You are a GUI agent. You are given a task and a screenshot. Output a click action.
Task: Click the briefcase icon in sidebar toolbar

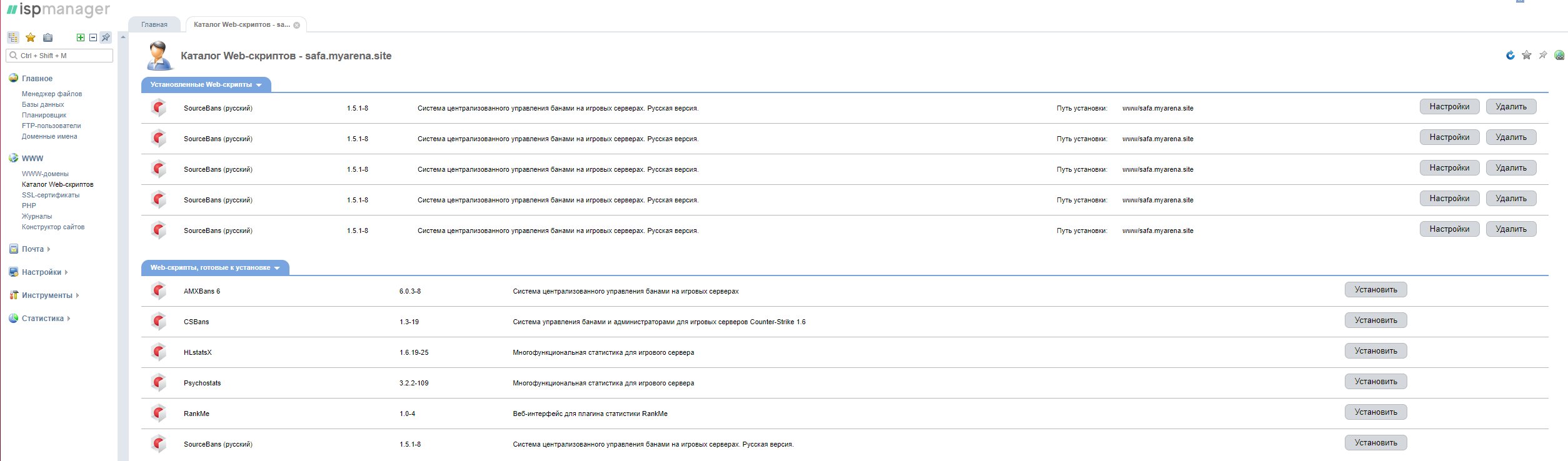[48, 37]
